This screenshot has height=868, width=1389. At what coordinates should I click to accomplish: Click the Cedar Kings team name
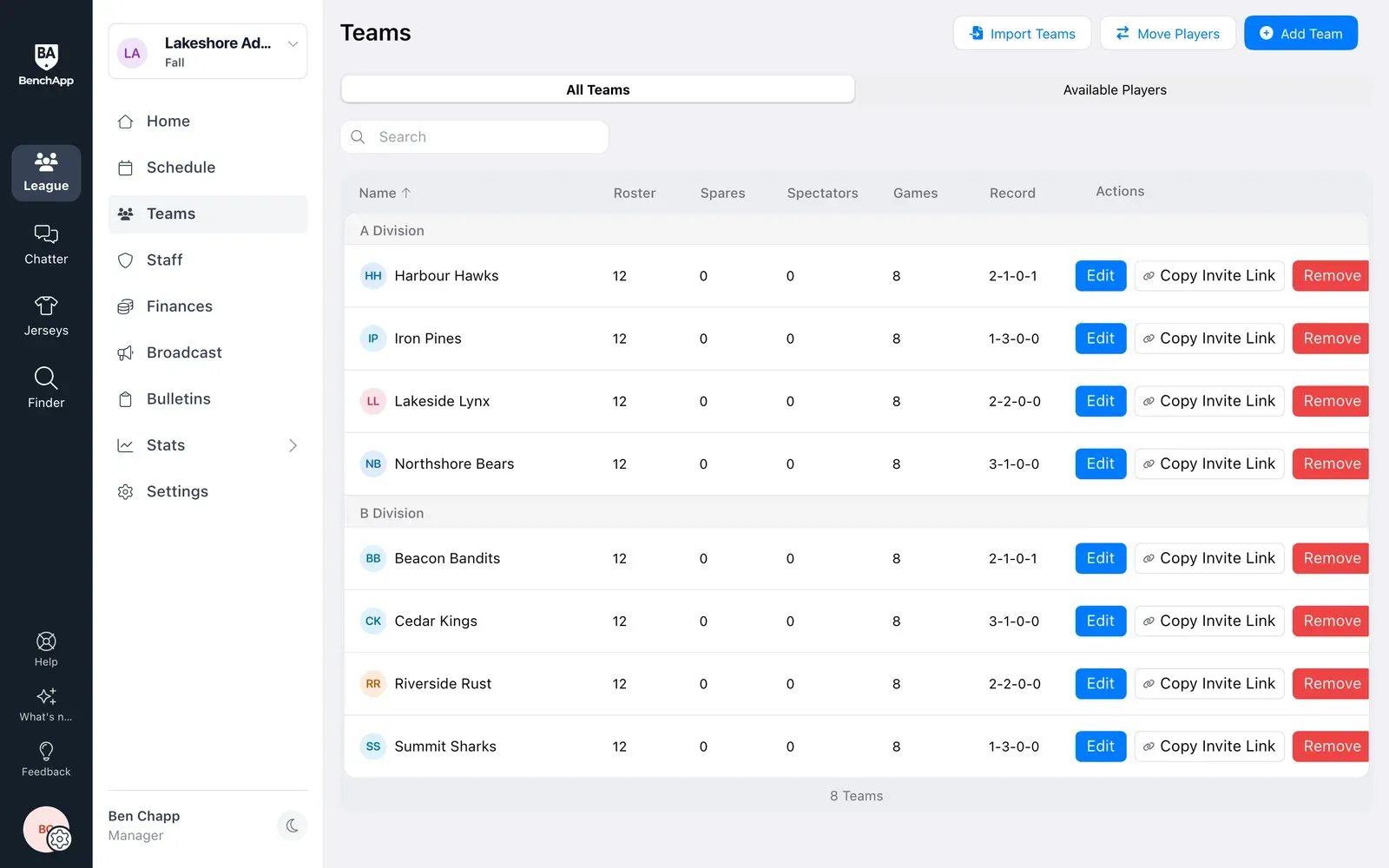tap(436, 621)
